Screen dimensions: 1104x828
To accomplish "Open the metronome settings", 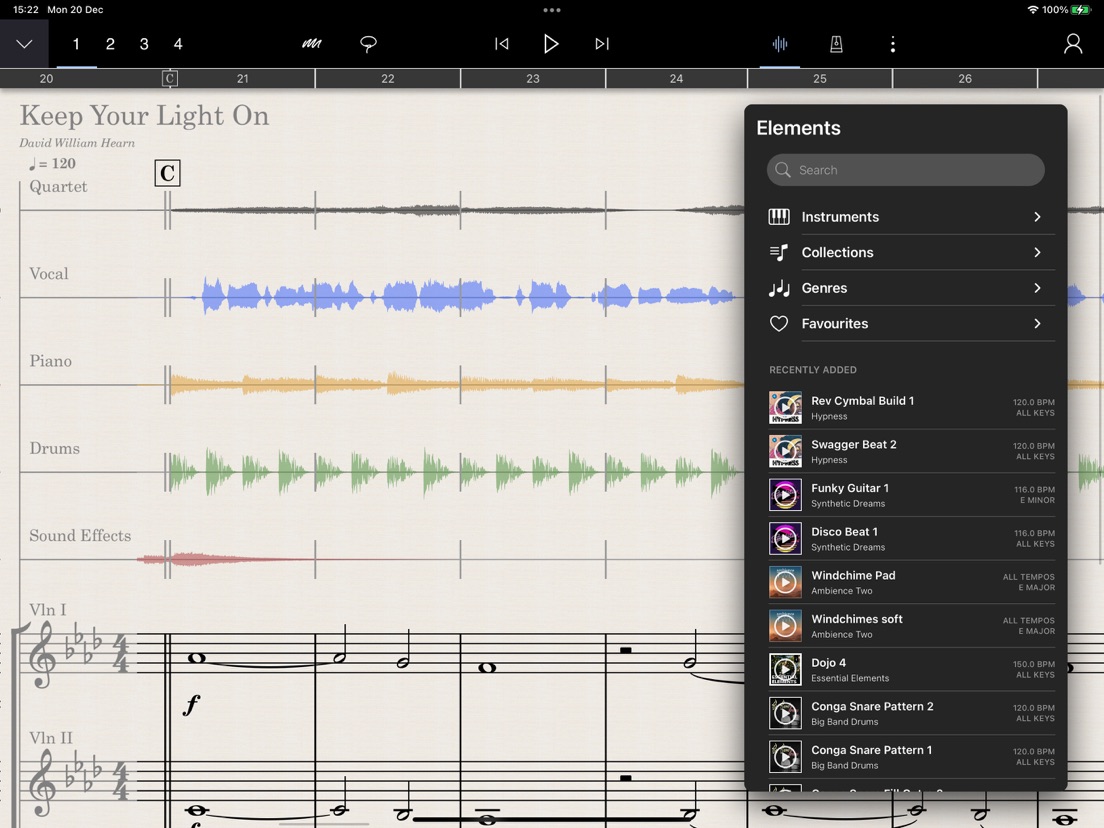I will click(836, 44).
